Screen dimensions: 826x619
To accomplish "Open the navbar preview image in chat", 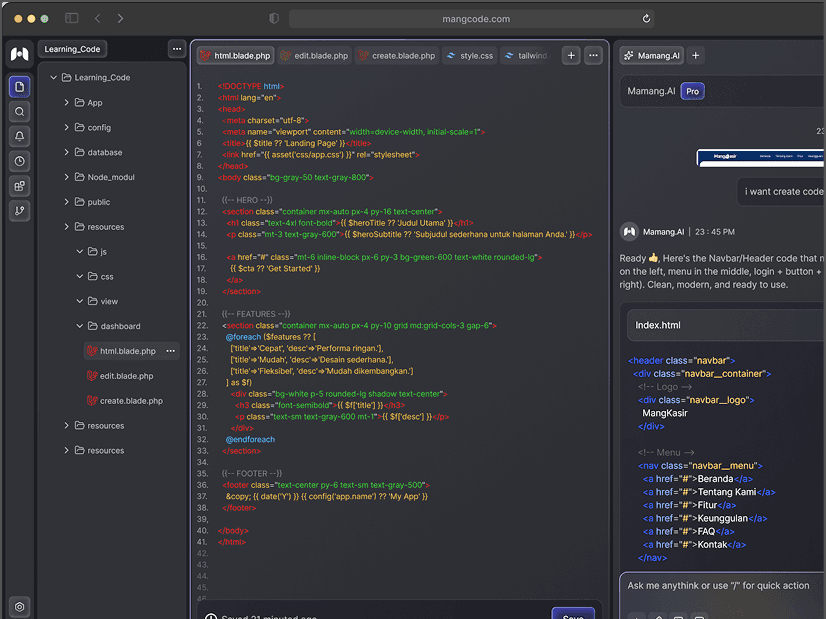I will [760, 158].
